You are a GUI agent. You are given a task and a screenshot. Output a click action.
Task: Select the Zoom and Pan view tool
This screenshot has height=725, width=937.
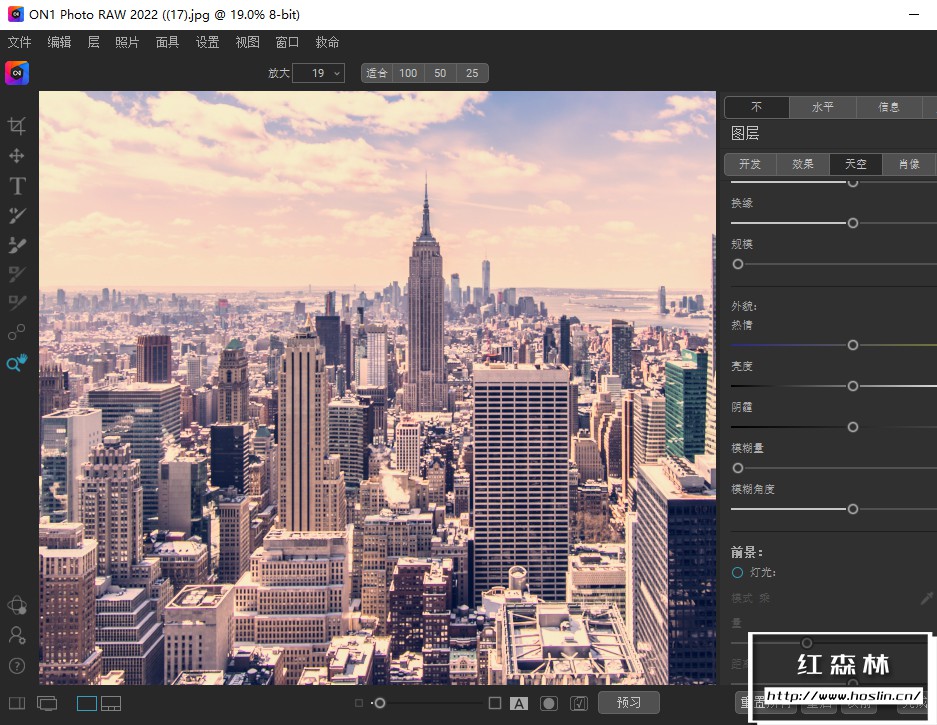pos(17,363)
